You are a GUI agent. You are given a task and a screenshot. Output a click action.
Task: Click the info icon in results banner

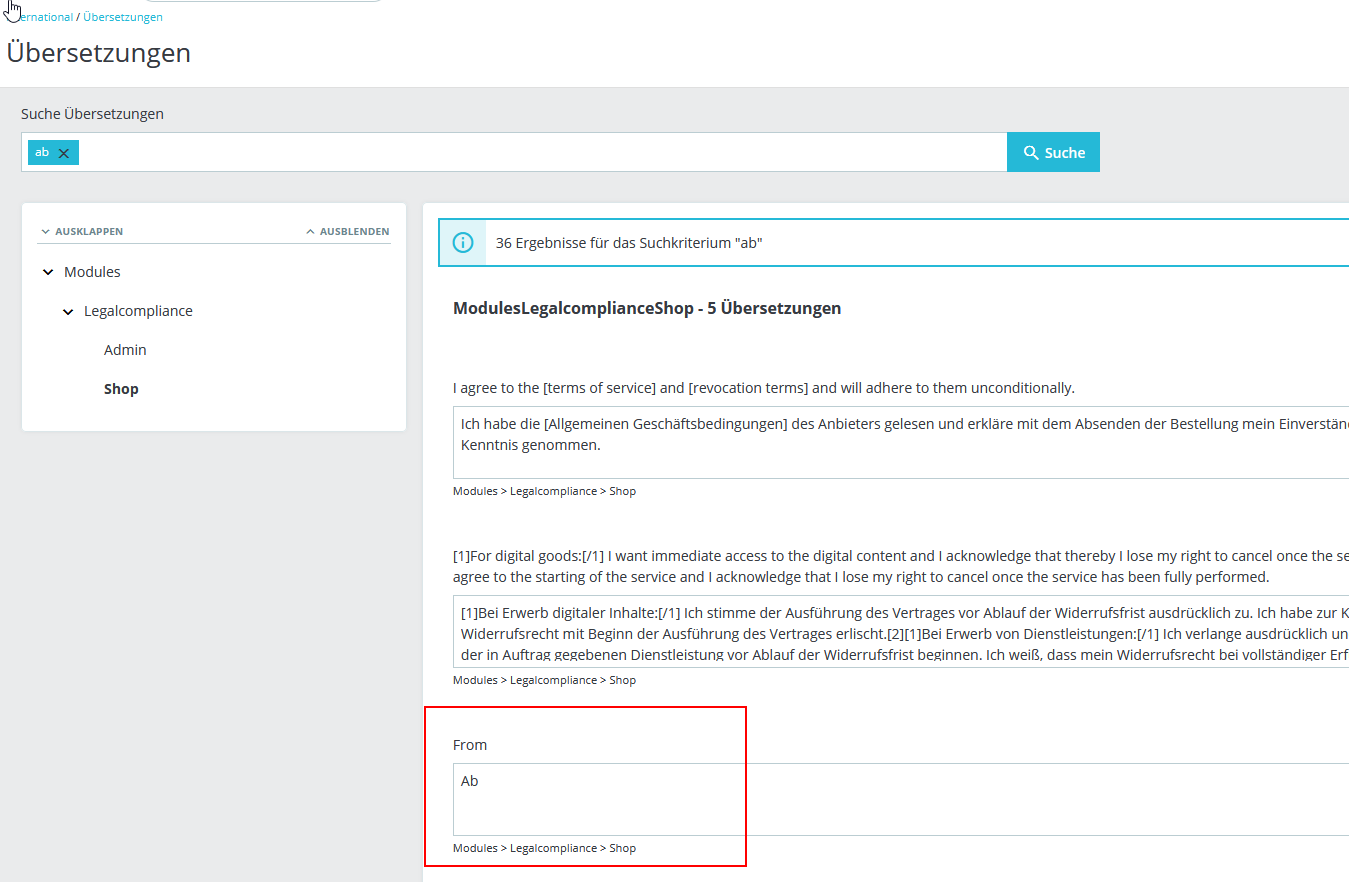463,243
